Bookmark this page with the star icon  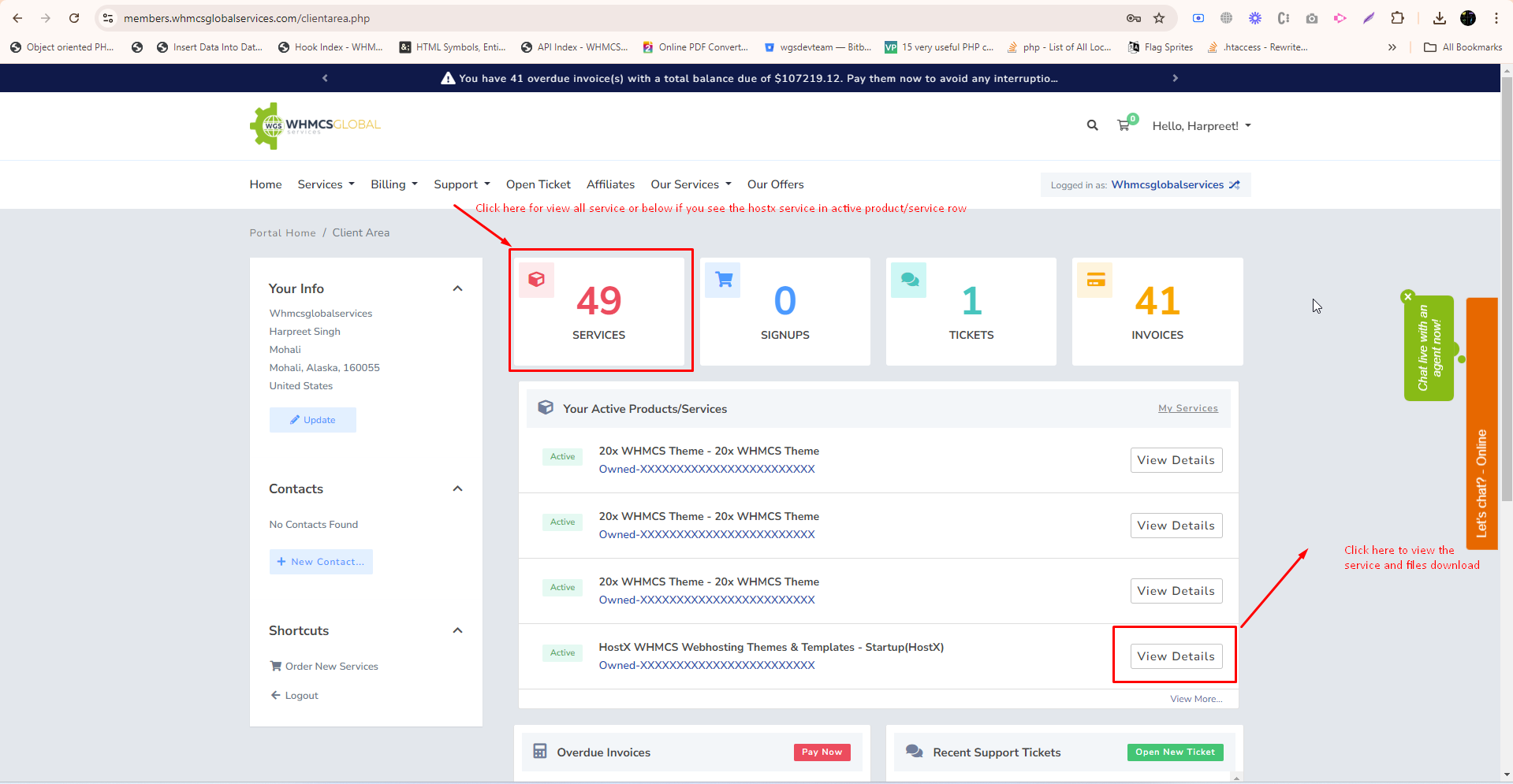pyautogui.click(x=1159, y=18)
